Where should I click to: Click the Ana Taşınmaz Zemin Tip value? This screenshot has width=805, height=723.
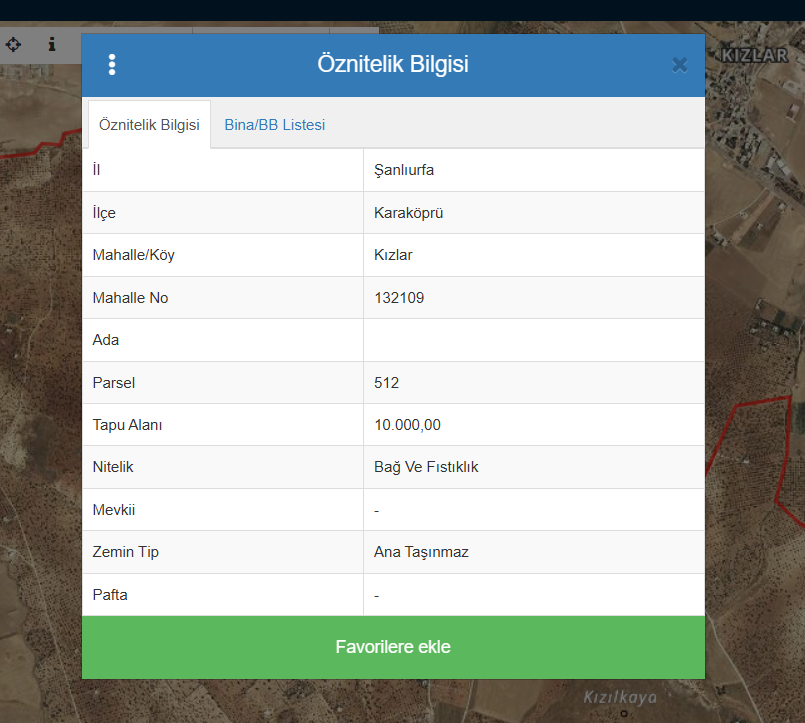421,552
